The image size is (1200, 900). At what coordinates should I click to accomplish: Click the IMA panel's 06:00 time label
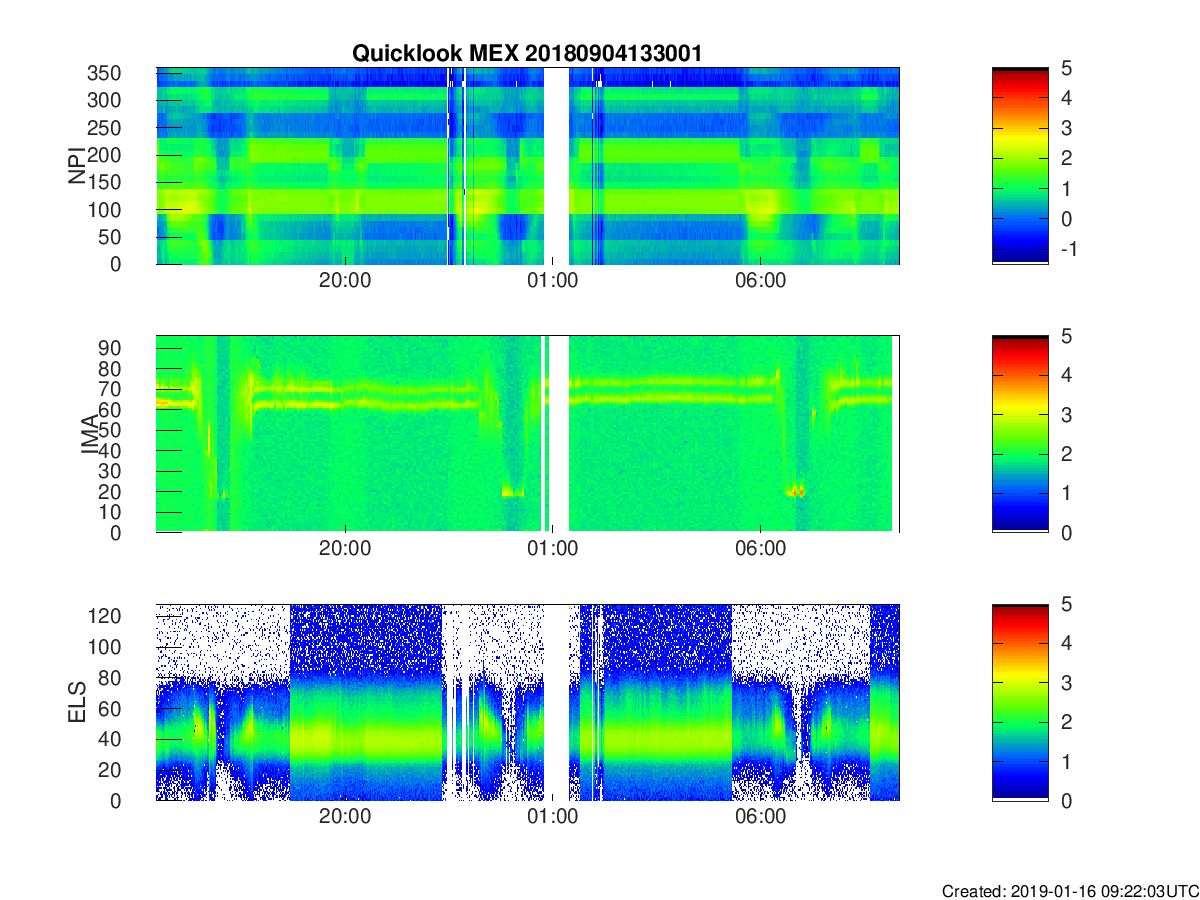(760, 550)
